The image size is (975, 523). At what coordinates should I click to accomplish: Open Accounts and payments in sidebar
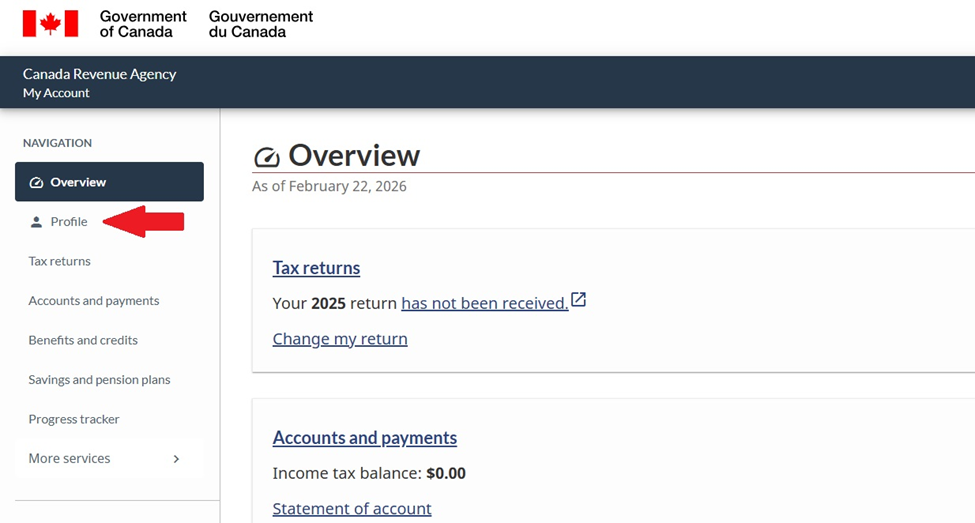click(93, 301)
